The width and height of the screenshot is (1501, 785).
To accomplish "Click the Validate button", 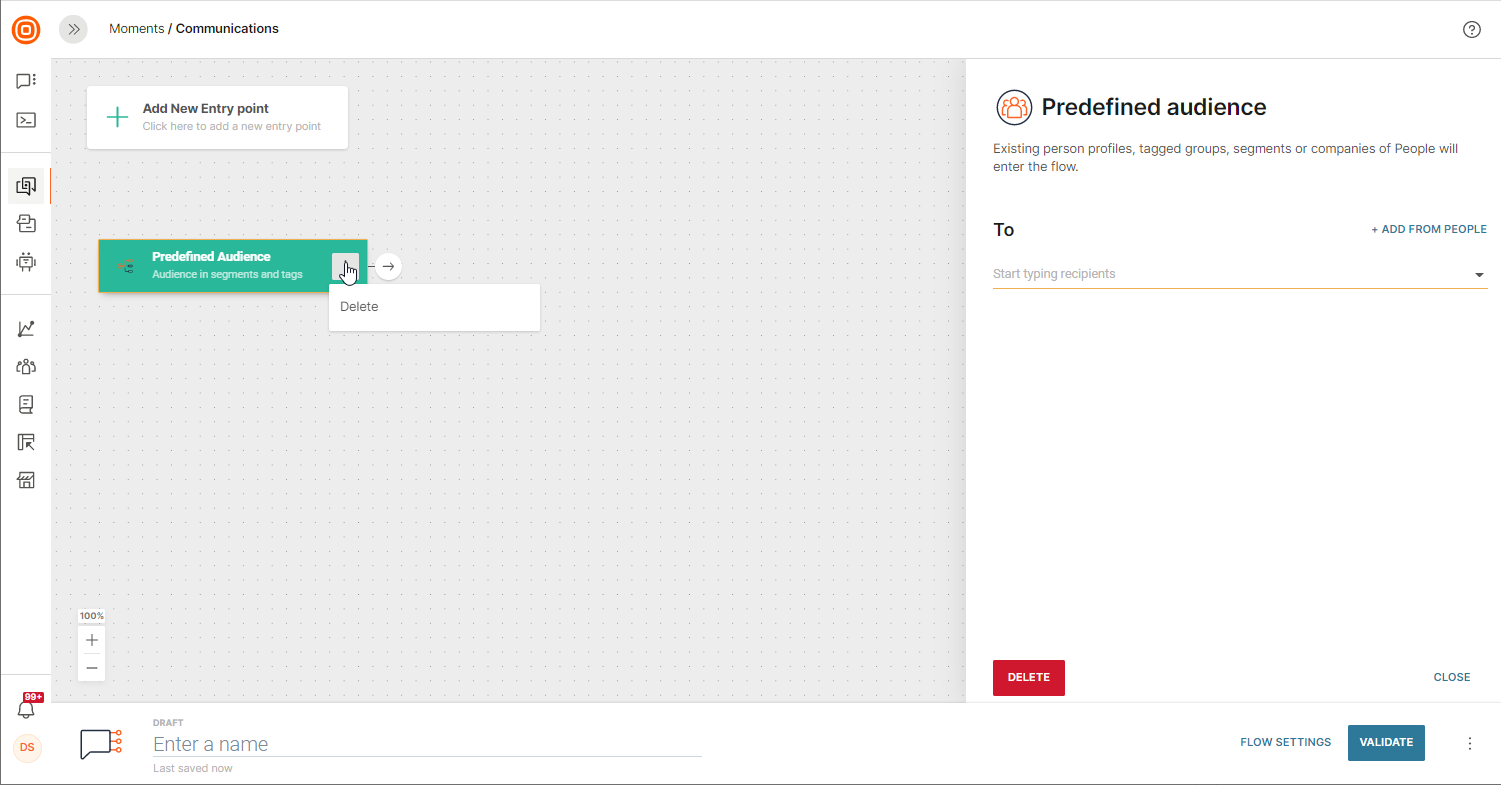I will coord(1385,742).
